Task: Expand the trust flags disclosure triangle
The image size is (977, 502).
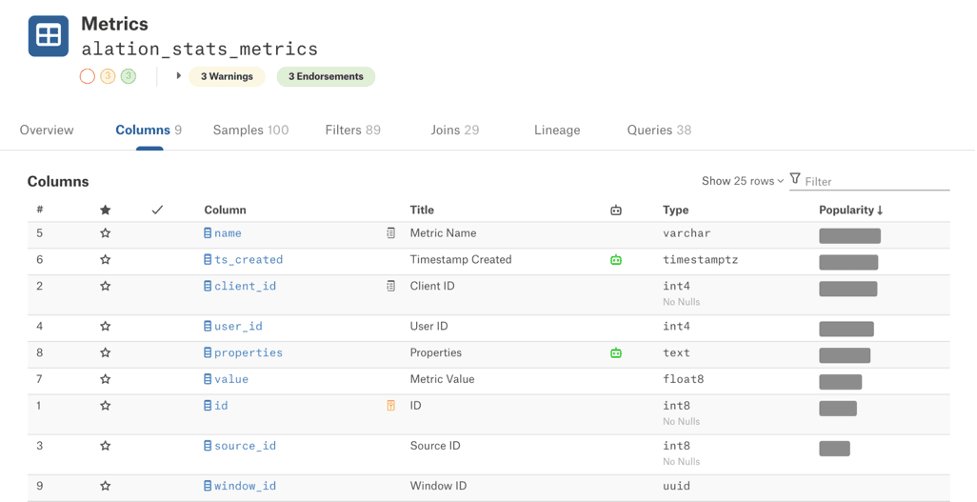Action: point(178,76)
